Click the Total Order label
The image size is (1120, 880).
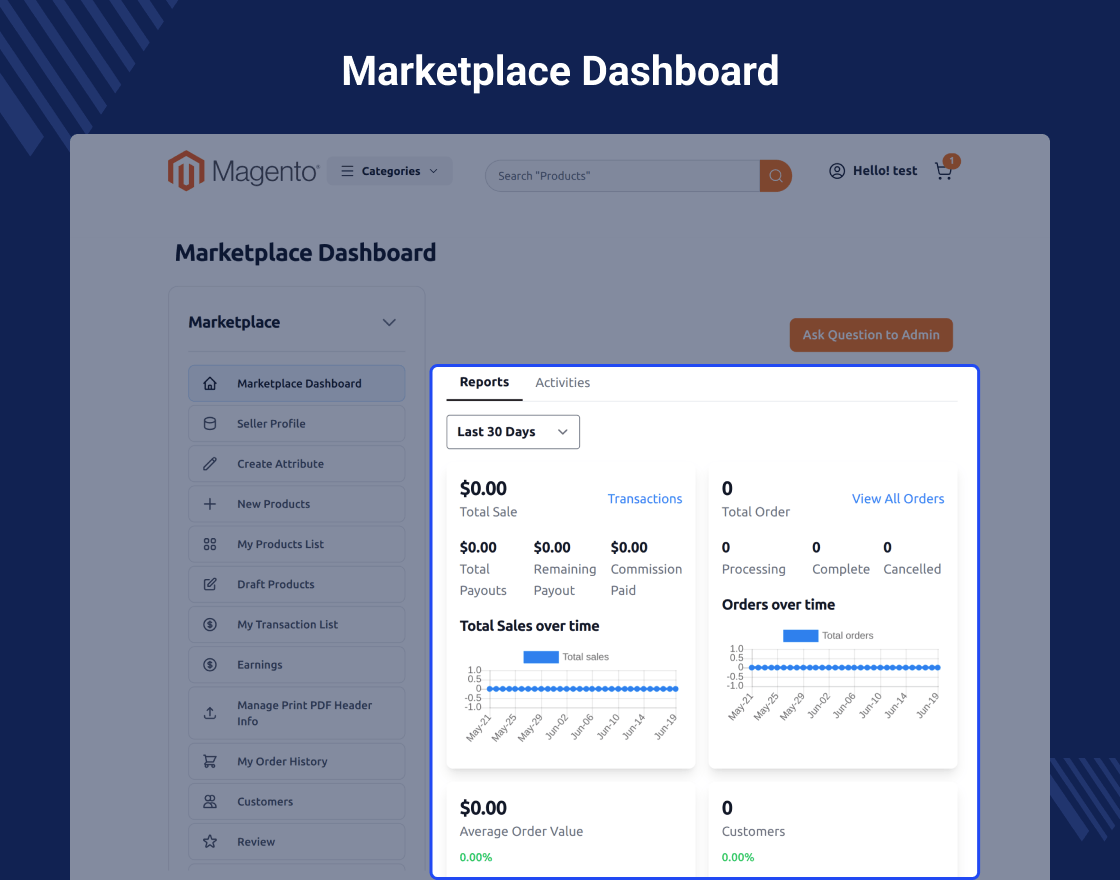tap(756, 512)
